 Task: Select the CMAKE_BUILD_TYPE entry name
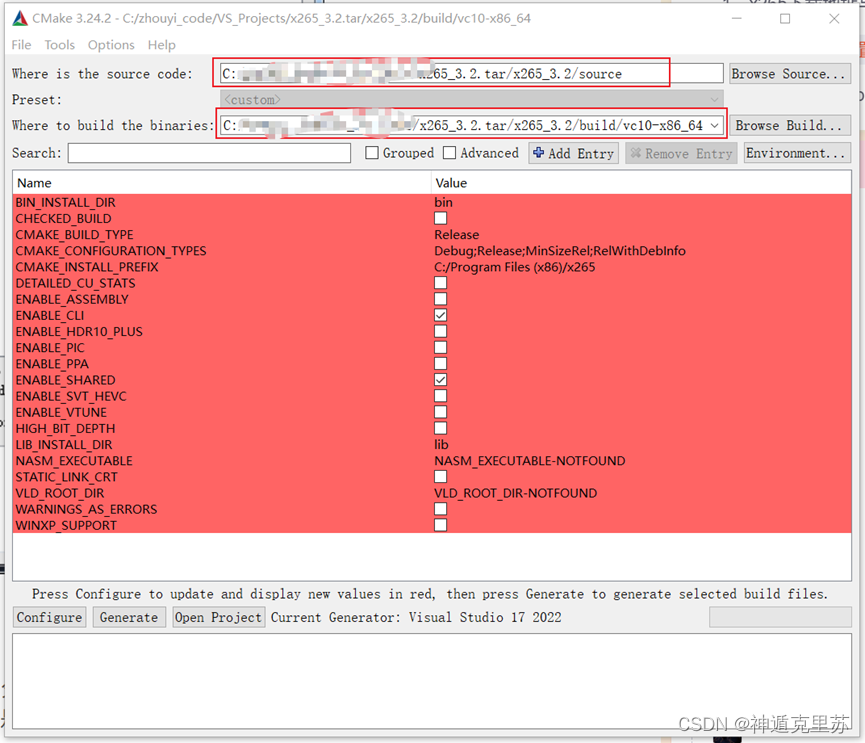coord(74,234)
